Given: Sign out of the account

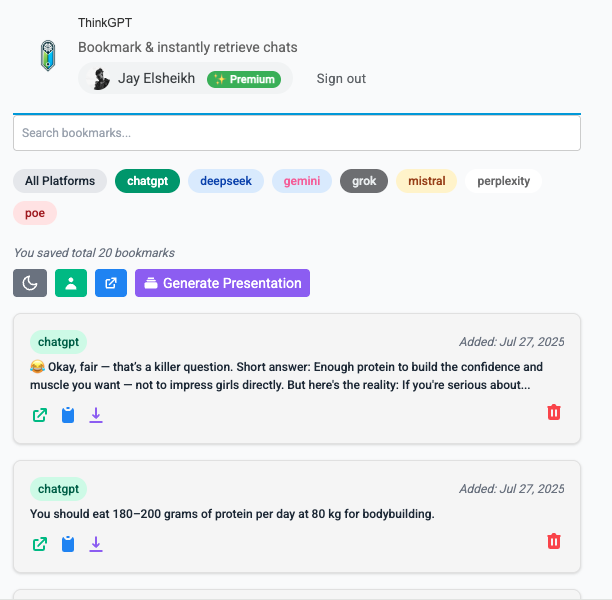Looking at the screenshot, I should click(341, 78).
